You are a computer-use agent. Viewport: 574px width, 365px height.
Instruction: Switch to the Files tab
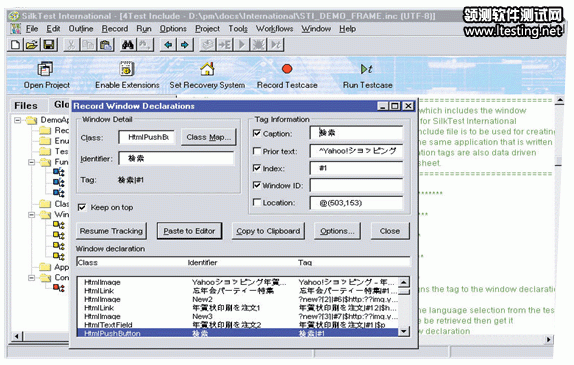26,106
